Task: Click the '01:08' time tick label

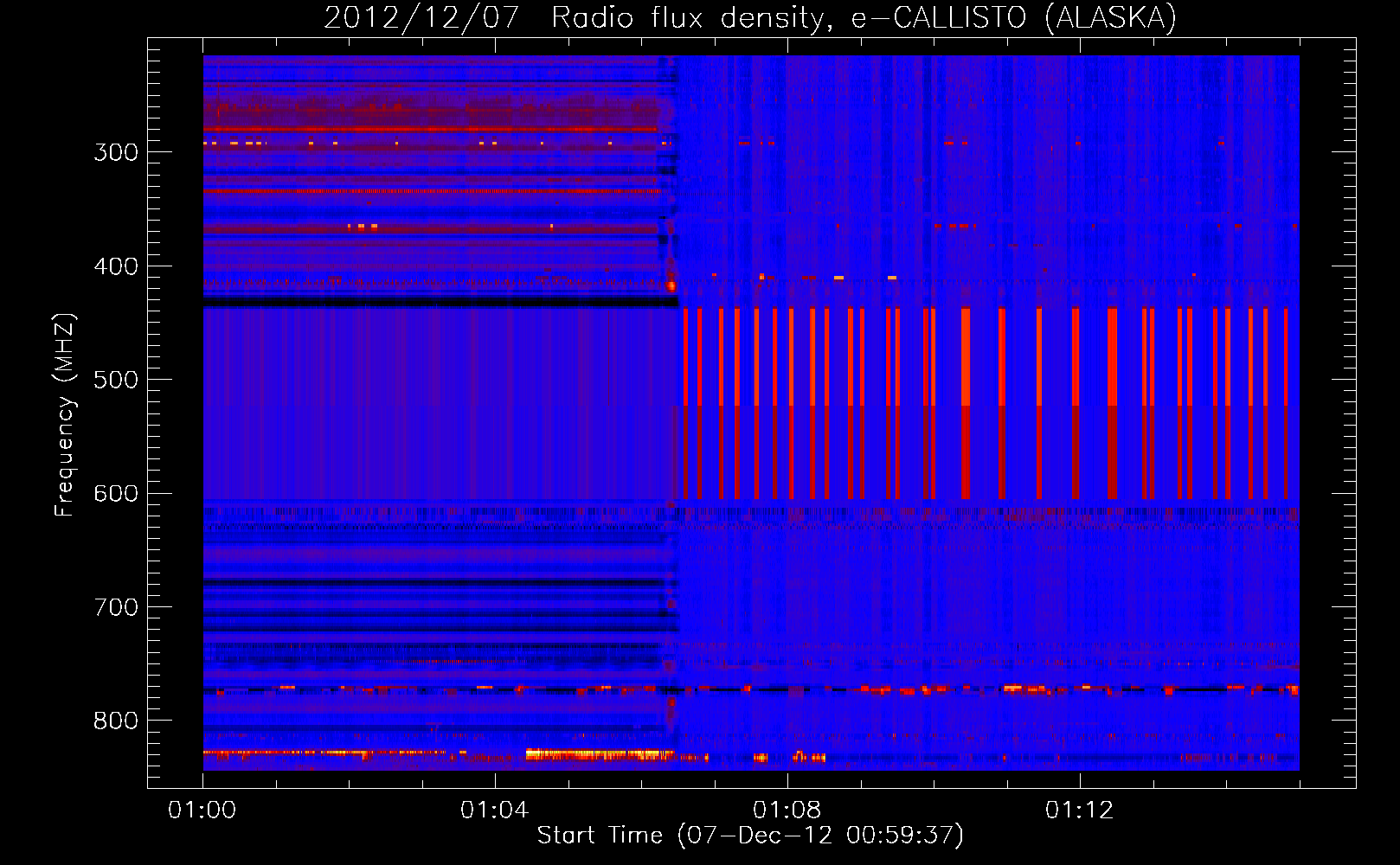Action: (787, 811)
